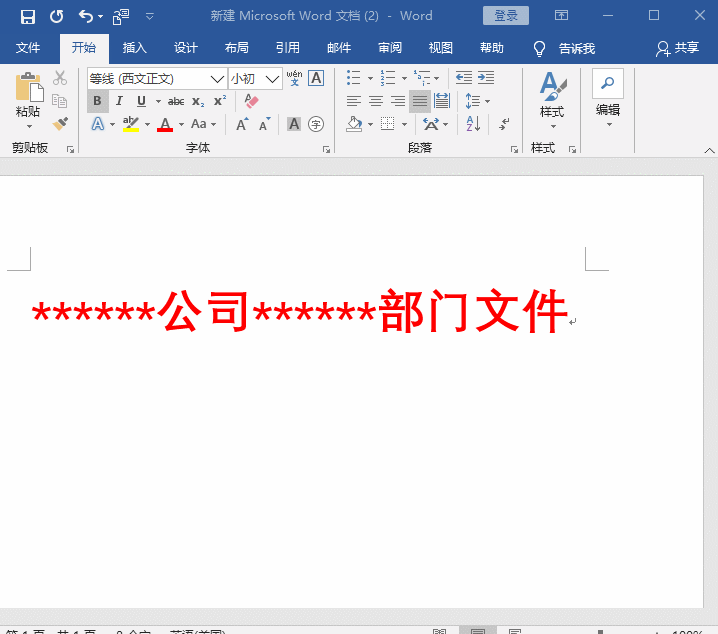Decrease font size with A down icon

pos(265,124)
